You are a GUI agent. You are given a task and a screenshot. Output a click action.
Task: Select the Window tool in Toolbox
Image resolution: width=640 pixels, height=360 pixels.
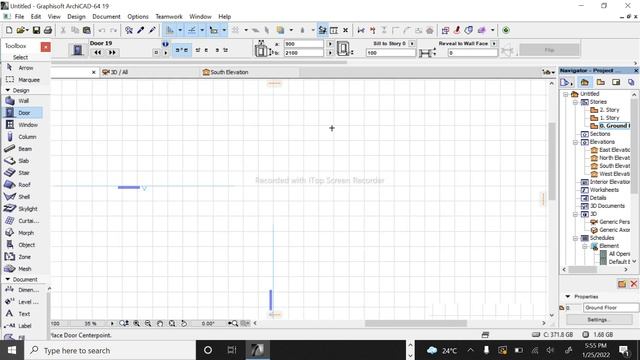[22, 124]
